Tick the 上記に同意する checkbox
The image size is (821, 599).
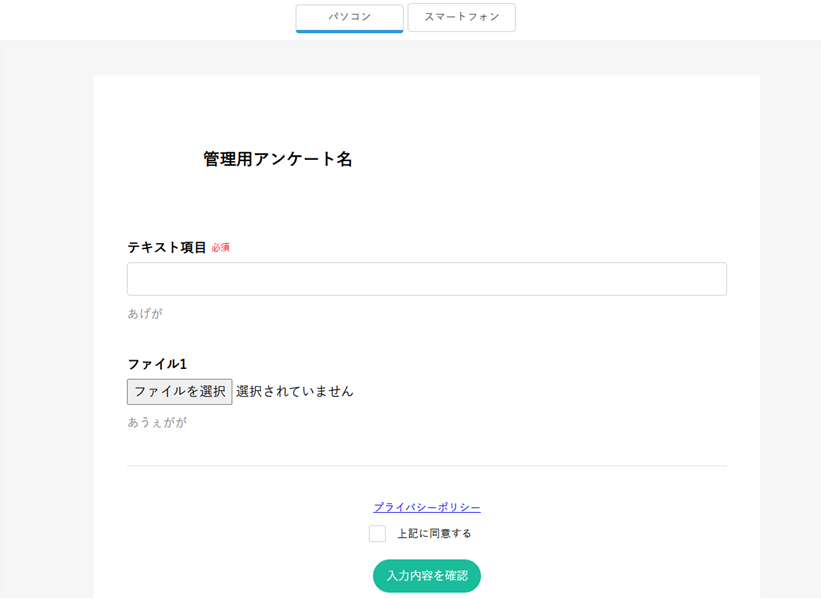(x=377, y=534)
